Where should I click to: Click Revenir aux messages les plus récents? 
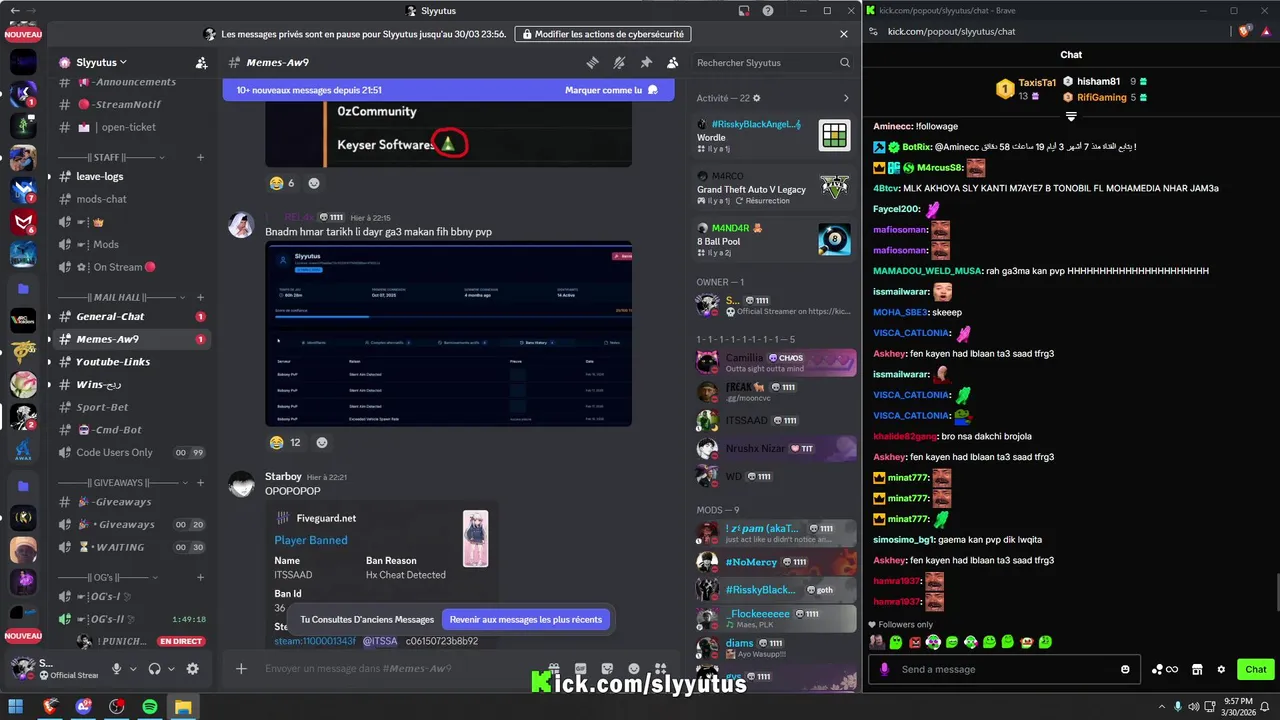click(526, 619)
